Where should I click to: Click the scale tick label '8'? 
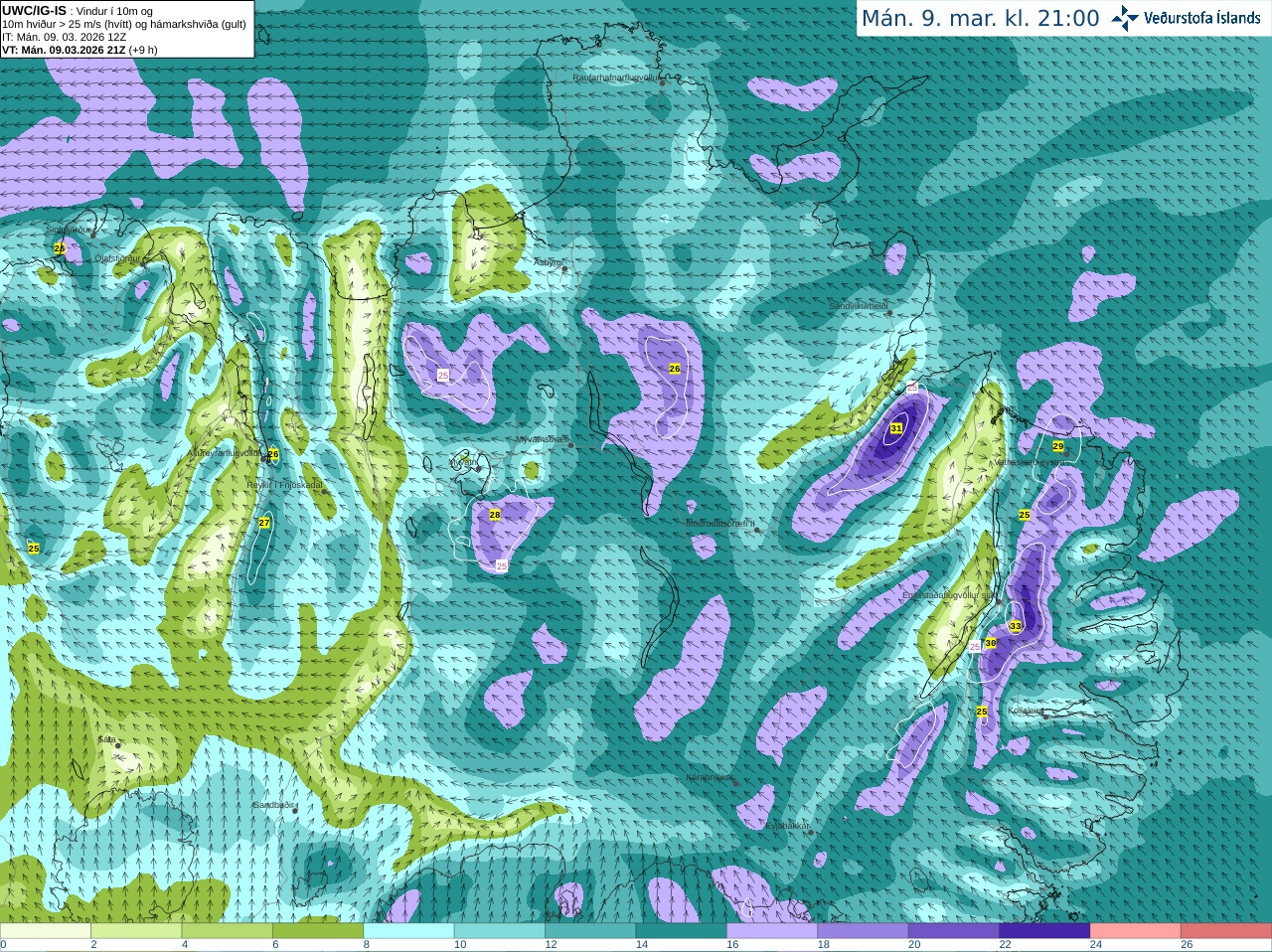point(367,945)
